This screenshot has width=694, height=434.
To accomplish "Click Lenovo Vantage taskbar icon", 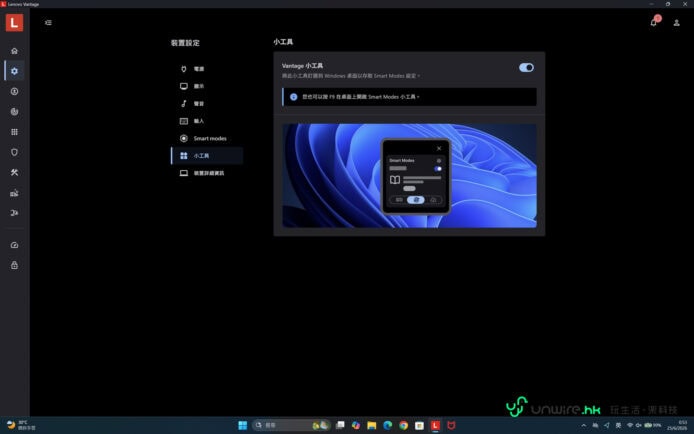I will click(436, 425).
